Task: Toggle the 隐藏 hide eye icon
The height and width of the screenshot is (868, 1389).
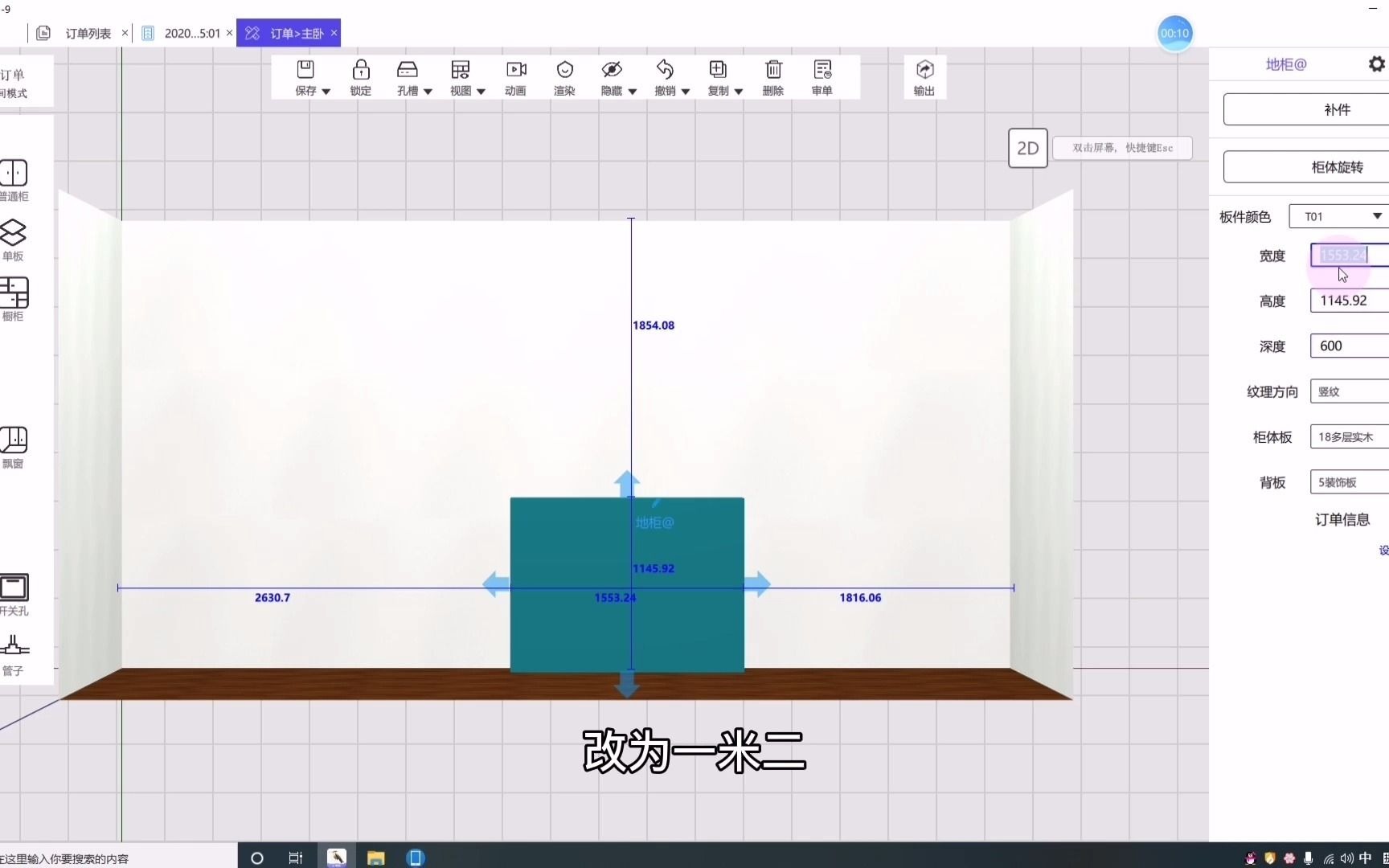Action: (612, 69)
